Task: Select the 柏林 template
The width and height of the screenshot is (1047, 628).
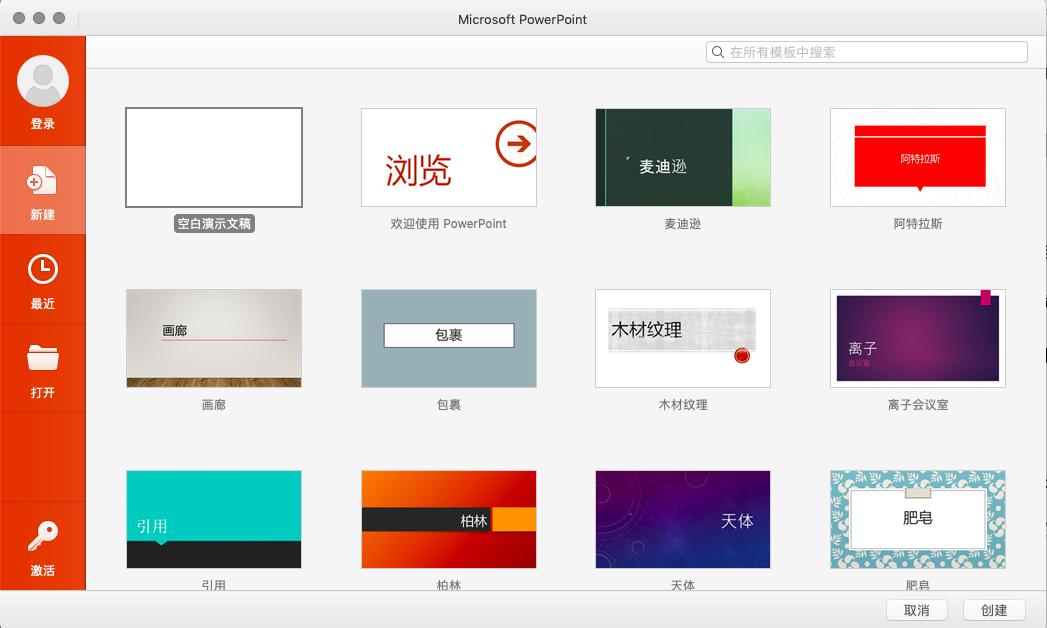Action: tap(448, 519)
